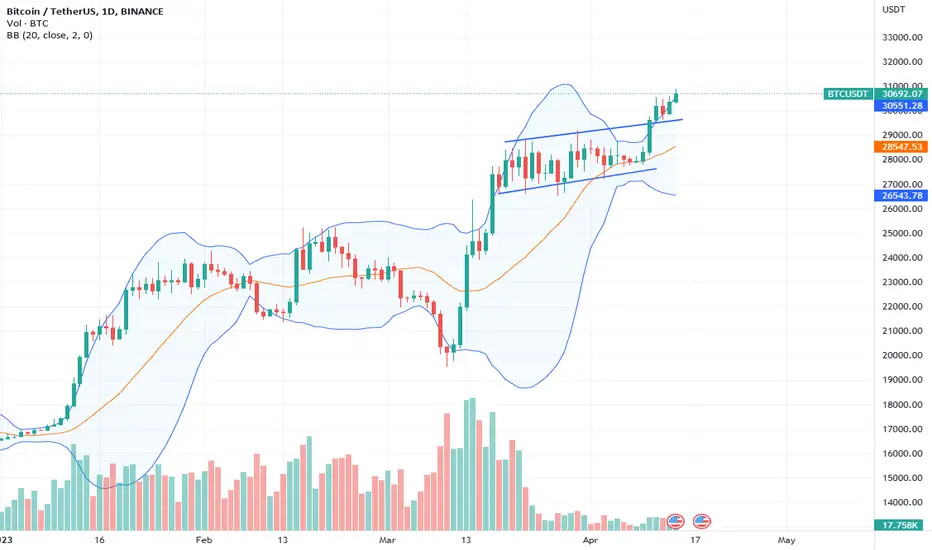Screen dimensions: 932x550
Task: Click the orange 28547.53 basis value tag
Action: coord(902,146)
